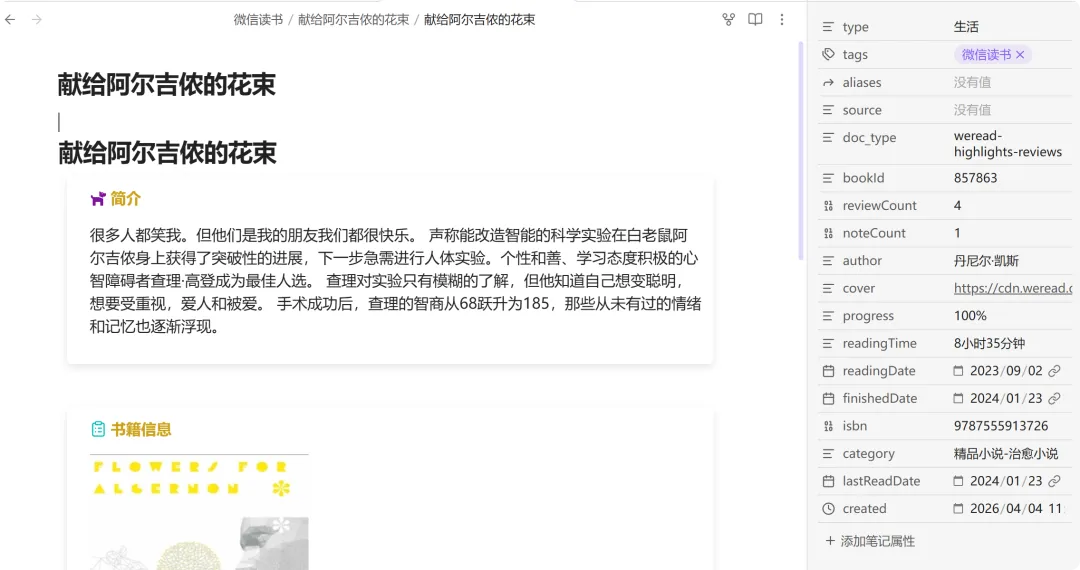The height and width of the screenshot is (570, 1080).
Task: Click the dog icon beside 简介
Action: click(98, 199)
